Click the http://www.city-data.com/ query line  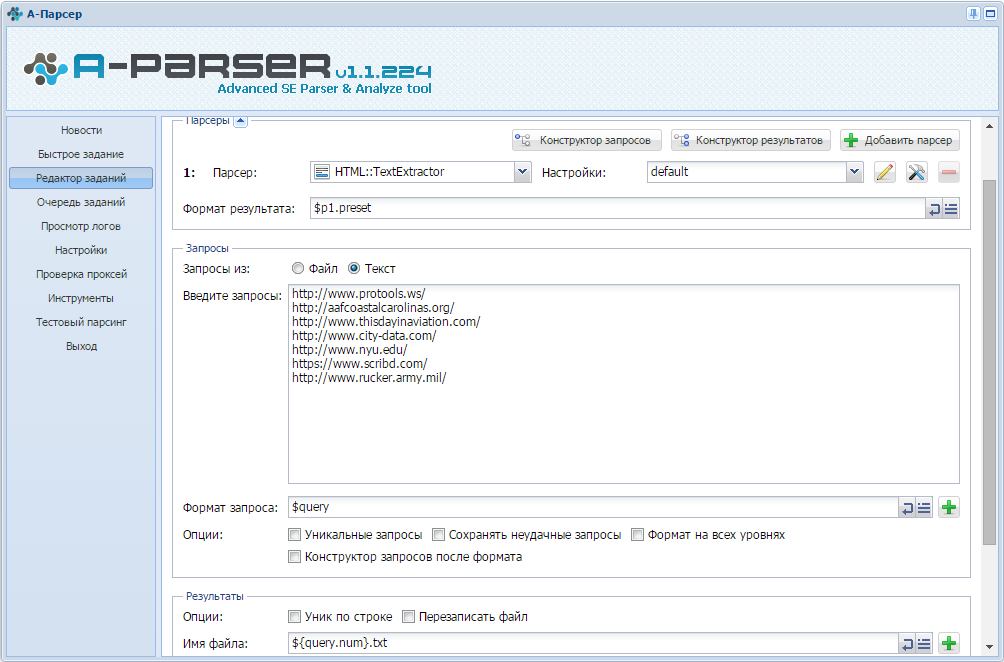[x=364, y=336]
